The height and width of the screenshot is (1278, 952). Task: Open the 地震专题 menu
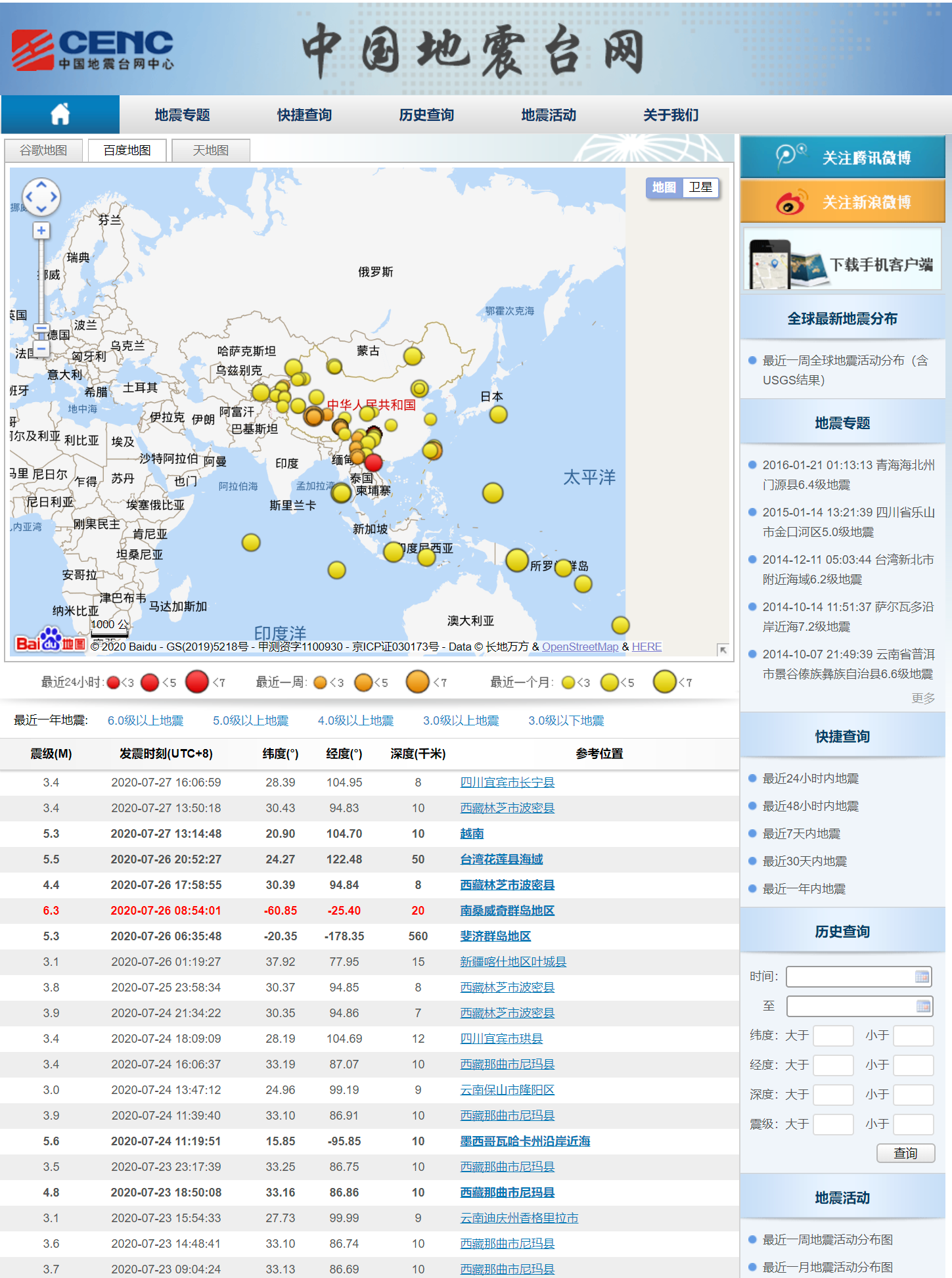click(182, 115)
